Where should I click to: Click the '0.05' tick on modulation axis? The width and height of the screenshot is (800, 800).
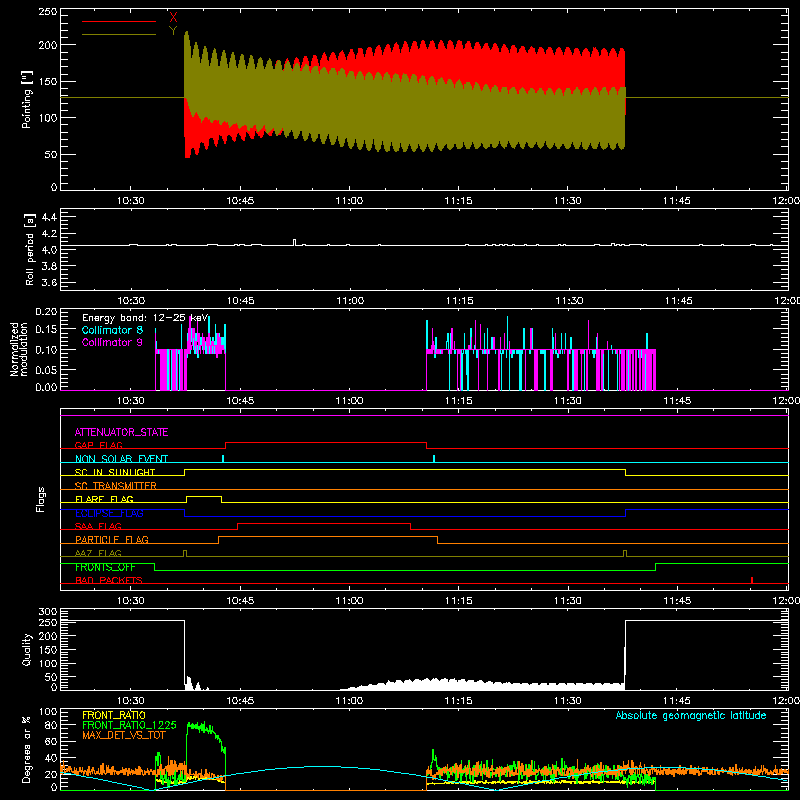[x=46, y=369]
